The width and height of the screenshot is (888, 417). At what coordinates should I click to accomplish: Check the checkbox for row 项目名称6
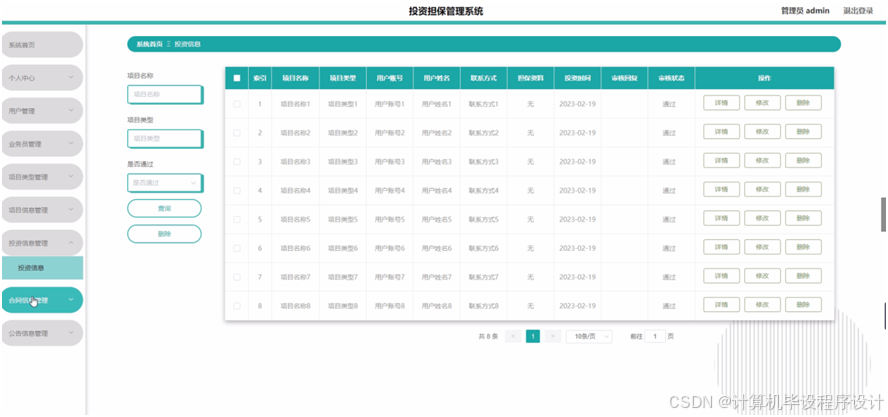(237, 249)
